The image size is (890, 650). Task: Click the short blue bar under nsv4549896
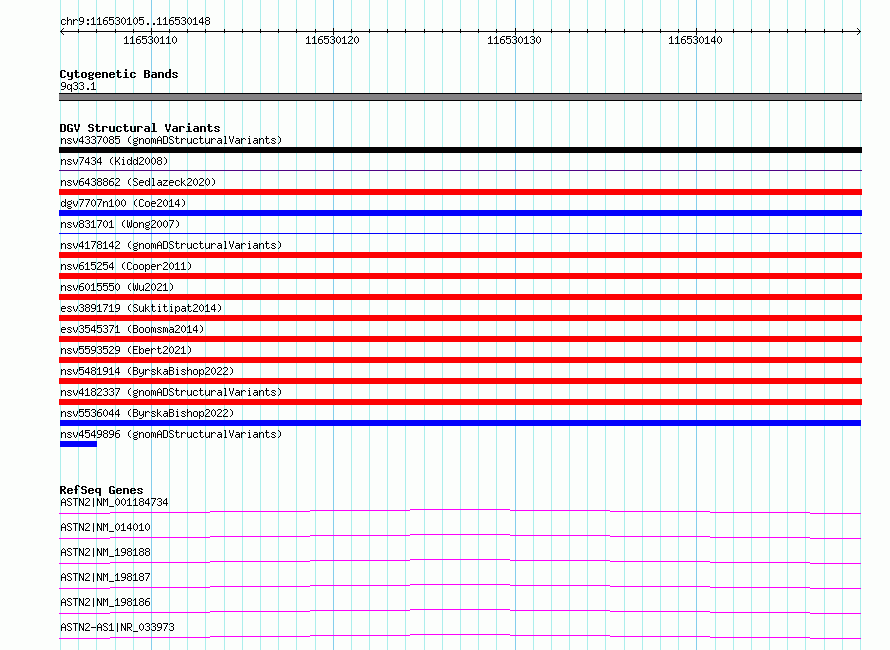(x=78, y=444)
